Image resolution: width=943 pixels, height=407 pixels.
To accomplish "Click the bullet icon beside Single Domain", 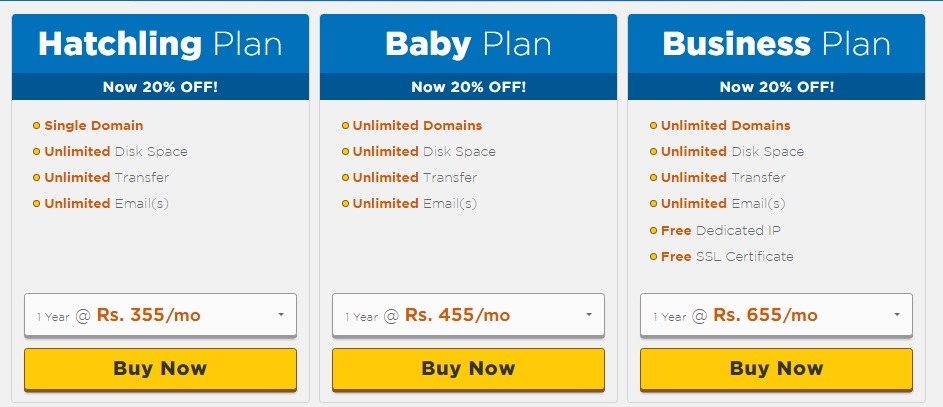I will [37, 126].
